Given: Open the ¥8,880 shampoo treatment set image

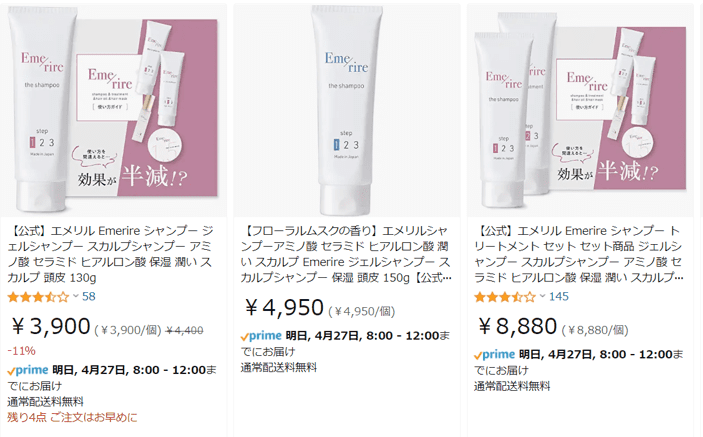Looking at the screenshot, I should pos(580,110).
